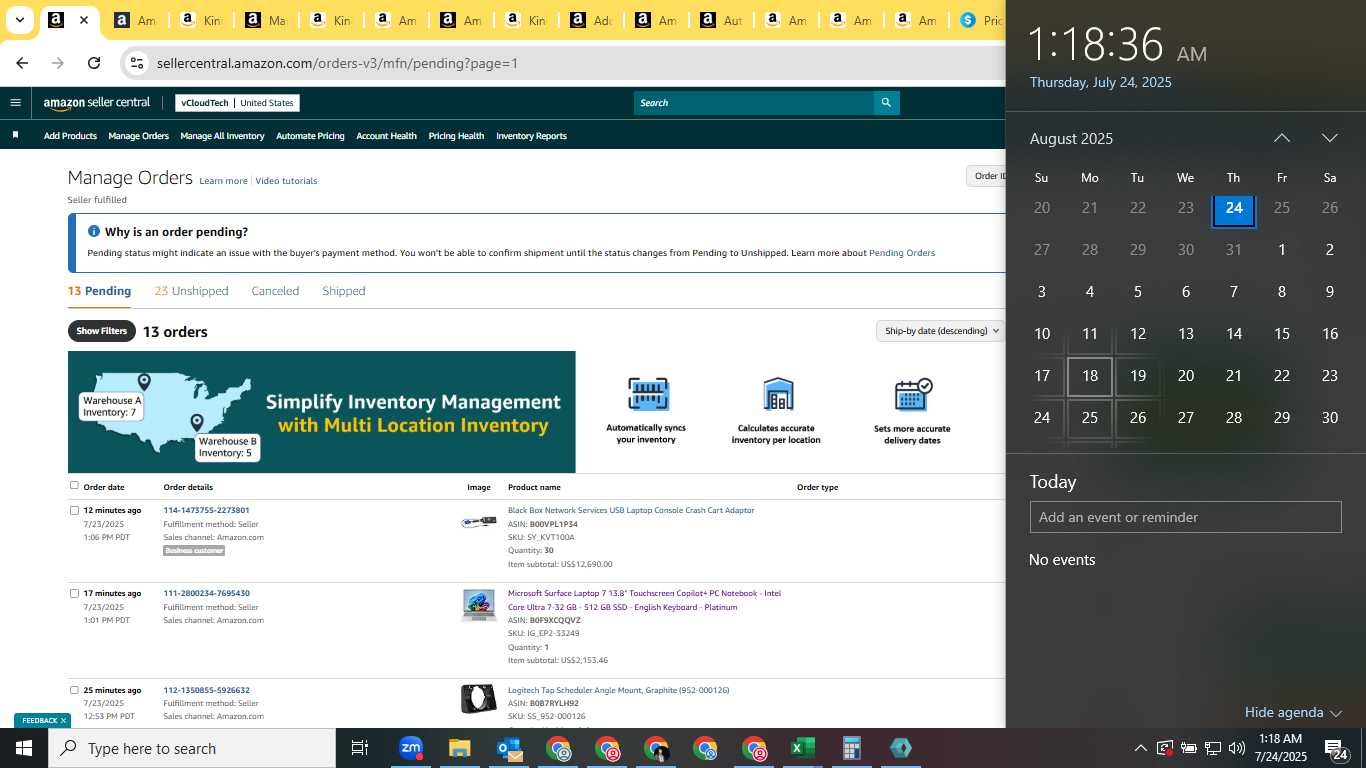Click the network icon in system tray

[1213, 748]
